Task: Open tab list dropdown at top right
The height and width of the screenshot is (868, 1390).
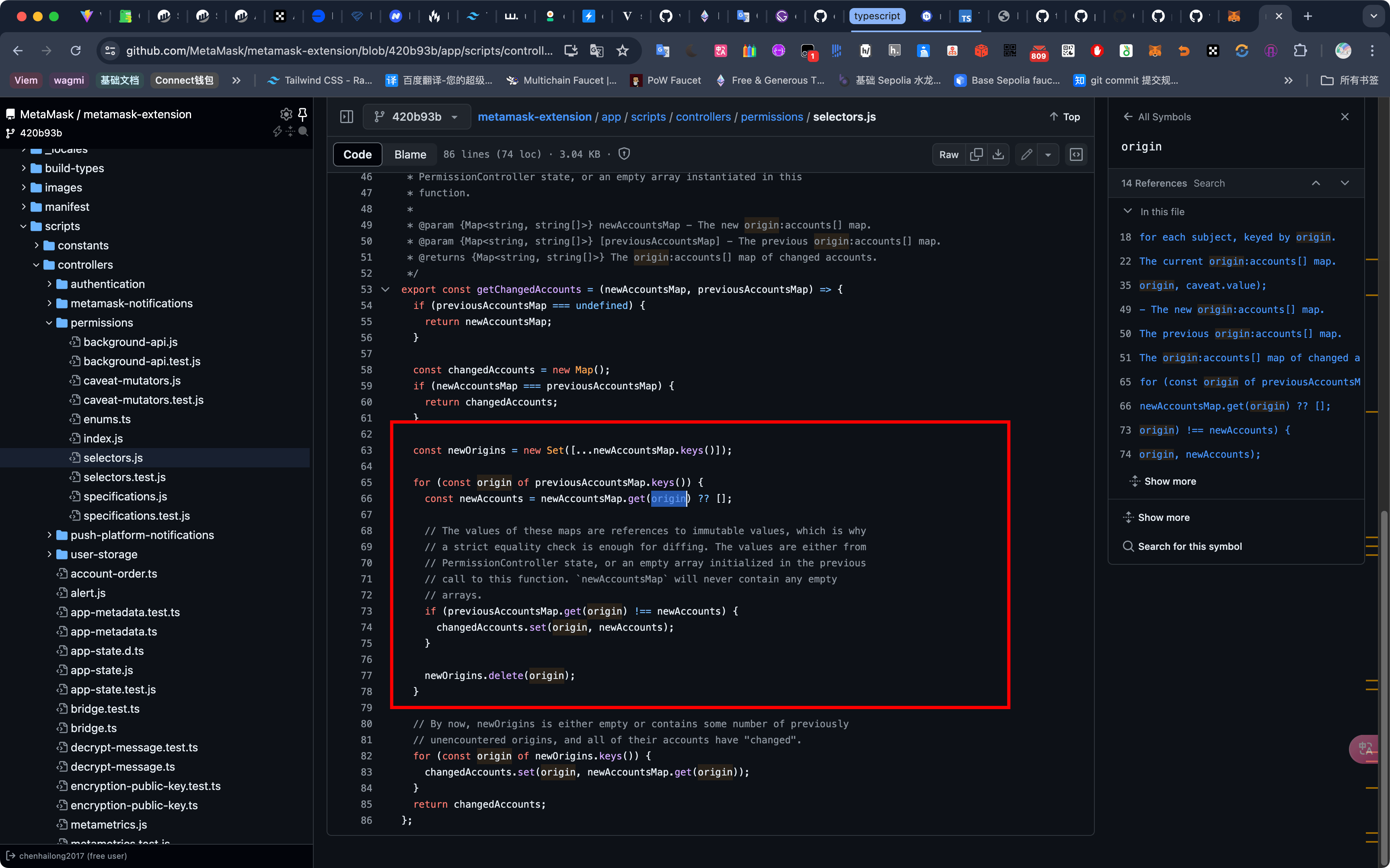Action: click(1374, 16)
